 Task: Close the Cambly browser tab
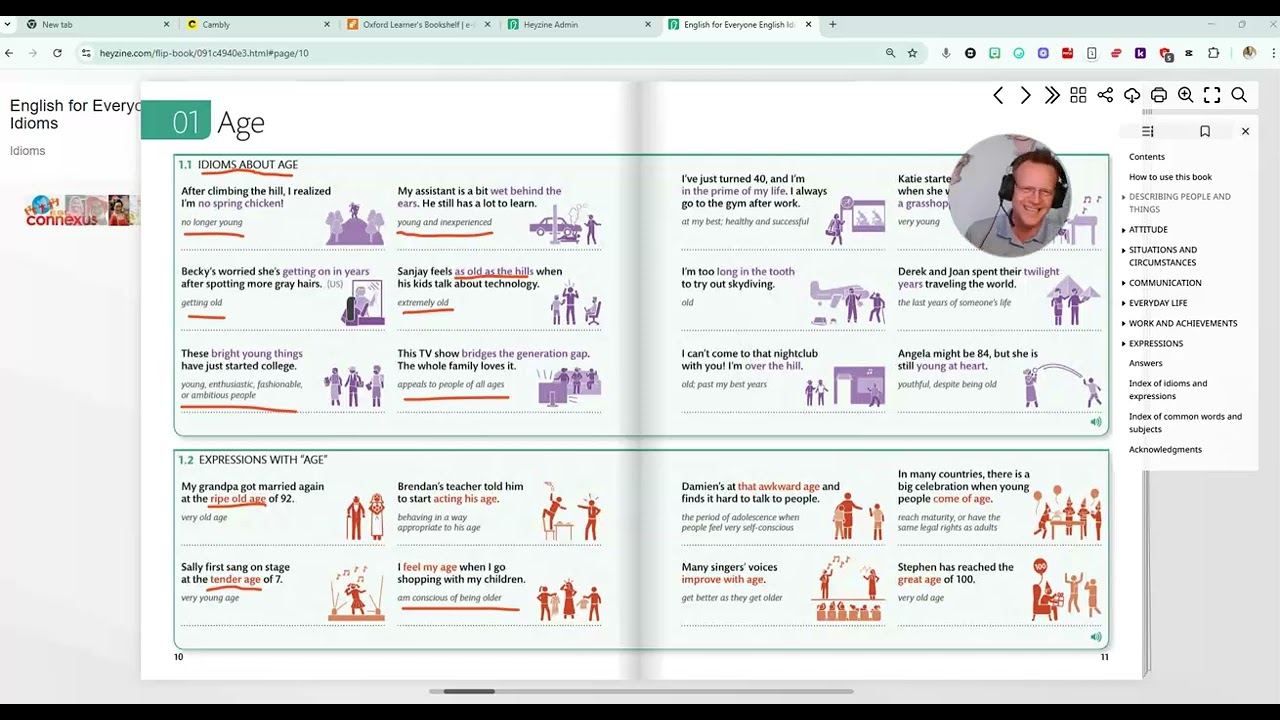[327, 24]
